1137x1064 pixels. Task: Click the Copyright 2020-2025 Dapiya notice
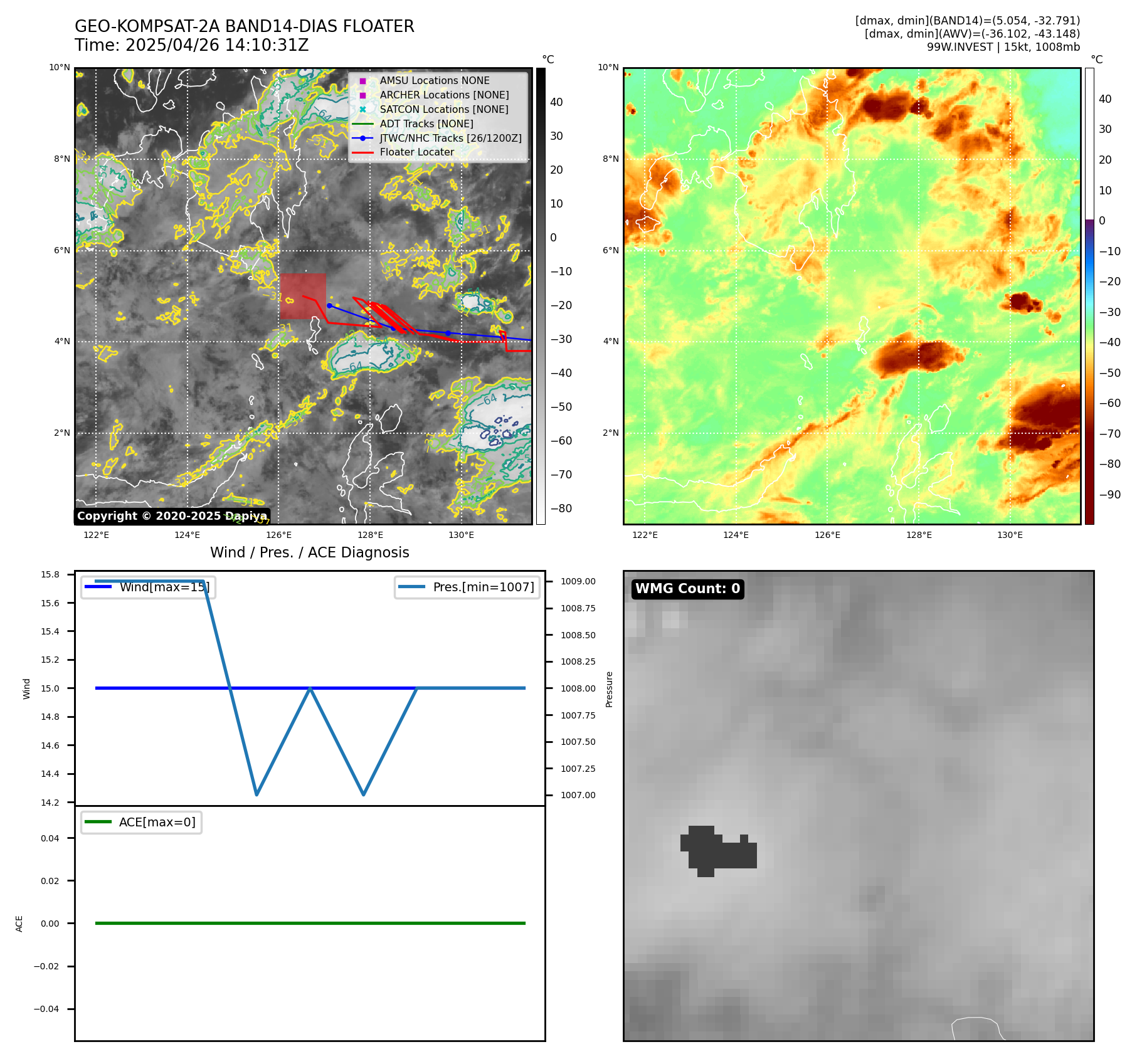point(172,516)
